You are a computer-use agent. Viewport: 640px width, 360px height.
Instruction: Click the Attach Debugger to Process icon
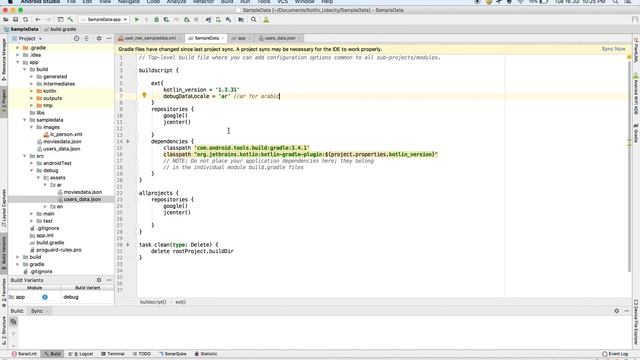click(x=187, y=19)
